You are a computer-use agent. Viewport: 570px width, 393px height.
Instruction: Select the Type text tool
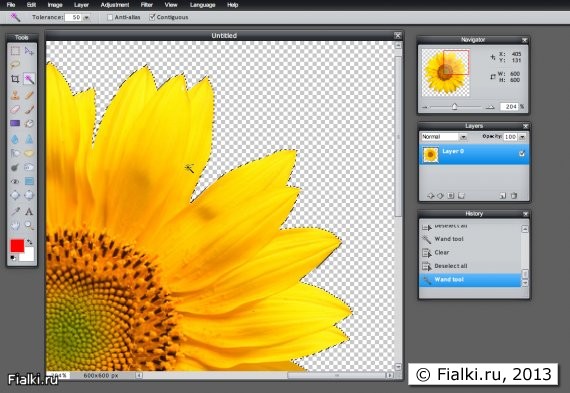[x=29, y=211]
